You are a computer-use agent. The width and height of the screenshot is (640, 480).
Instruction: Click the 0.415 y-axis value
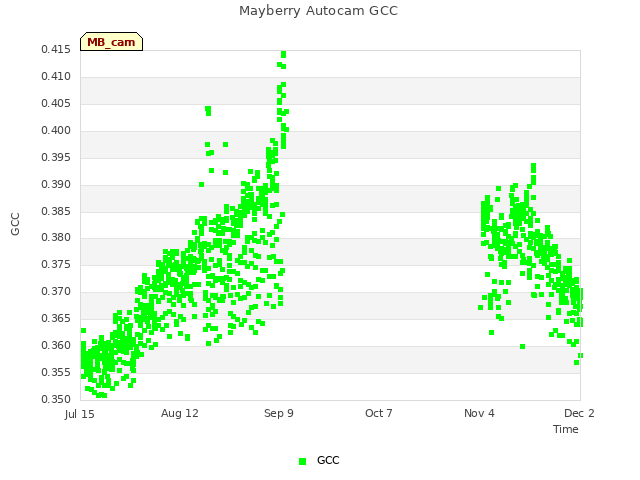(x=56, y=49)
